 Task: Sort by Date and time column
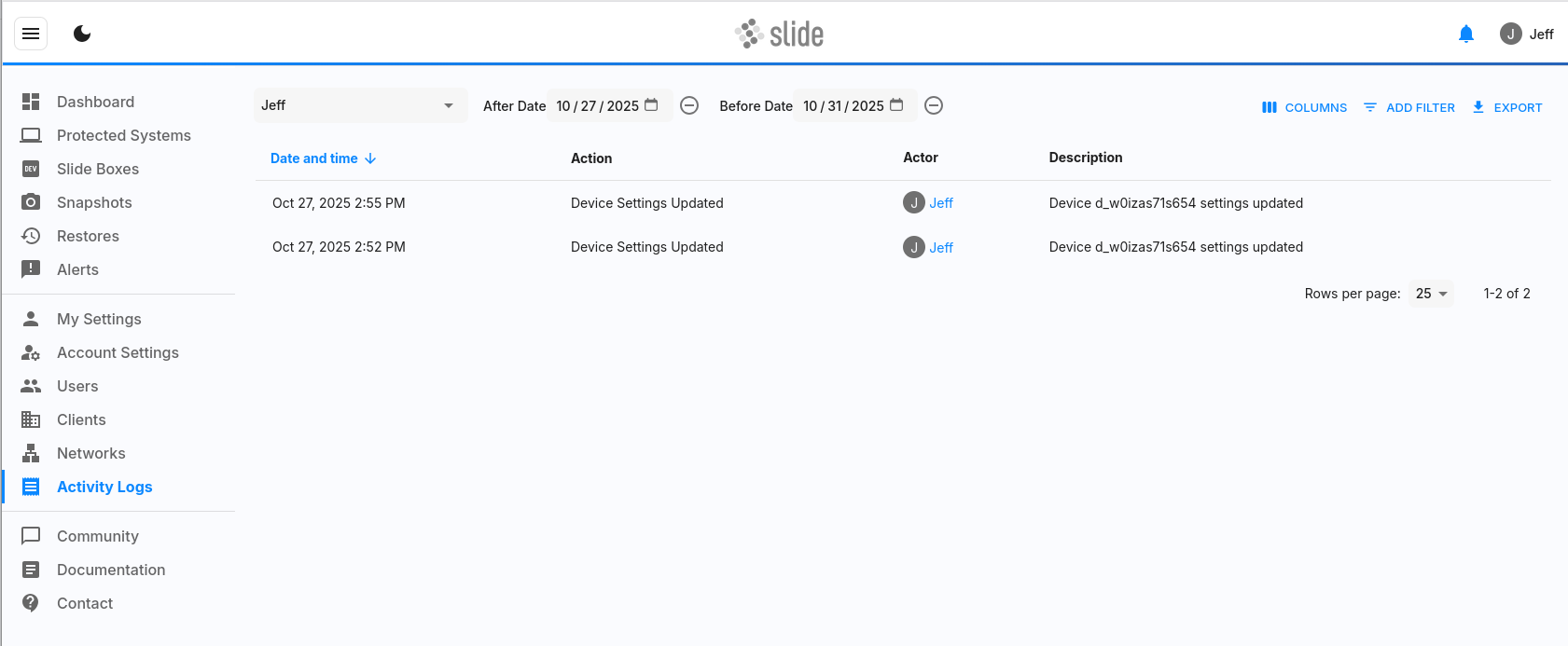click(x=314, y=158)
